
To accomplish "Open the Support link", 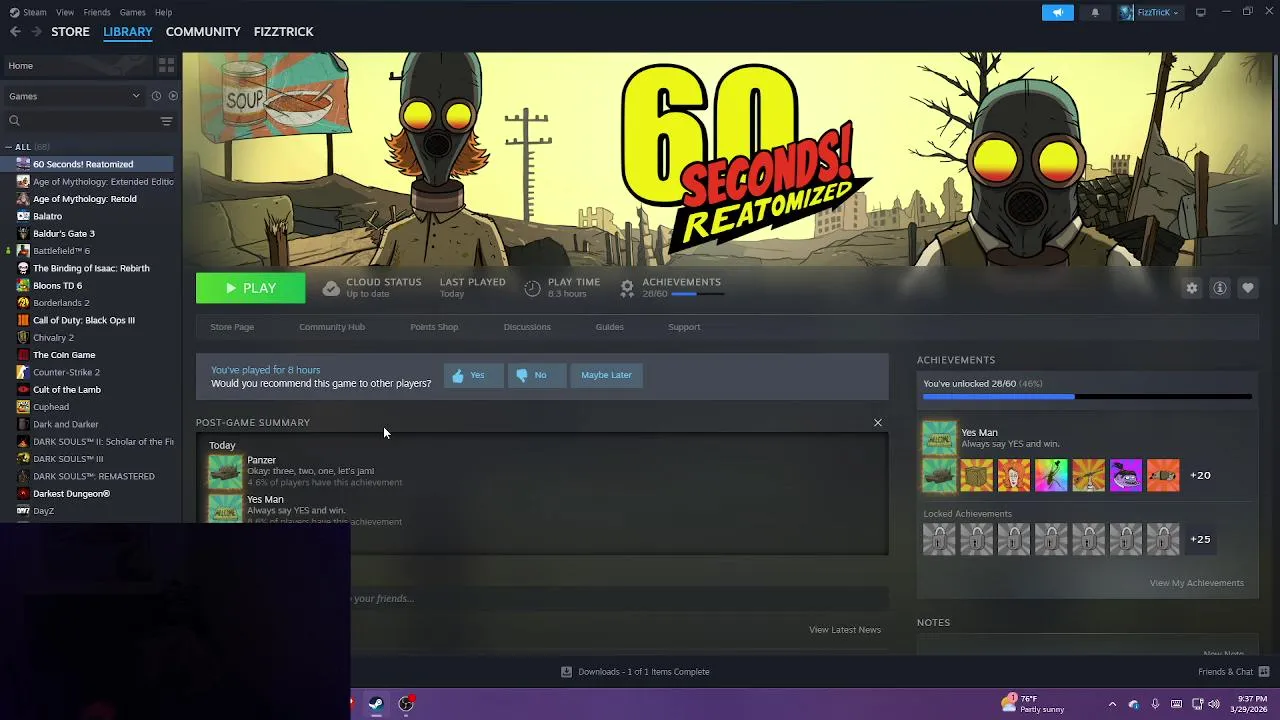I will 684,327.
